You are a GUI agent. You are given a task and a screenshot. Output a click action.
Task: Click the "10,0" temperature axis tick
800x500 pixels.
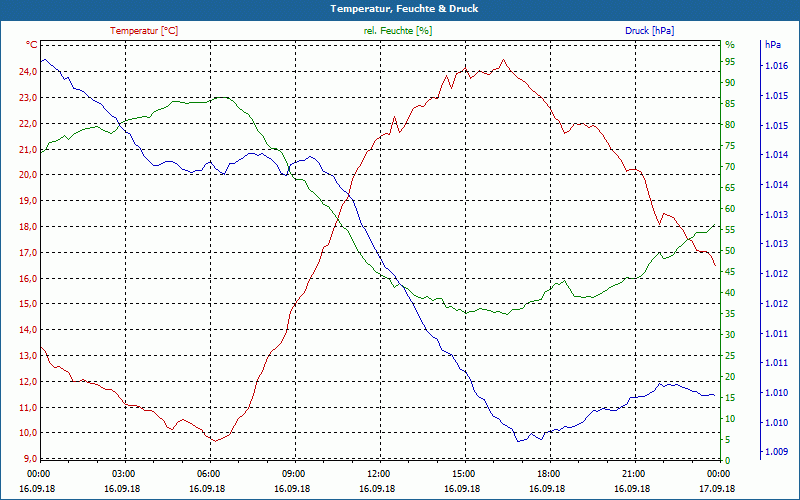point(28,433)
